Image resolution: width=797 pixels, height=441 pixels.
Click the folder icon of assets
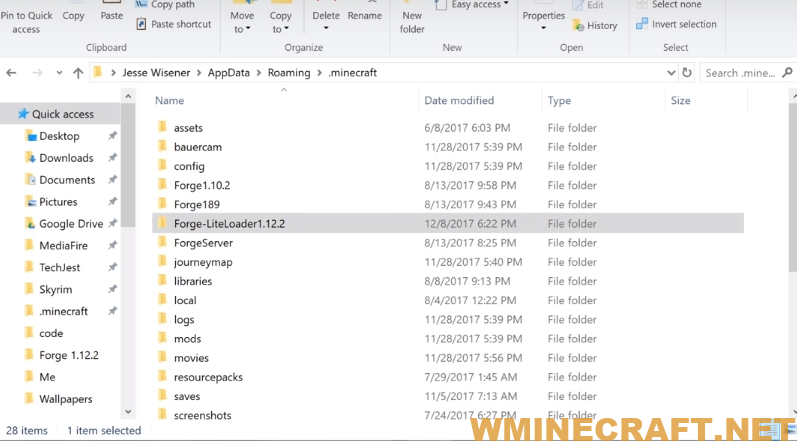coord(162,127)
